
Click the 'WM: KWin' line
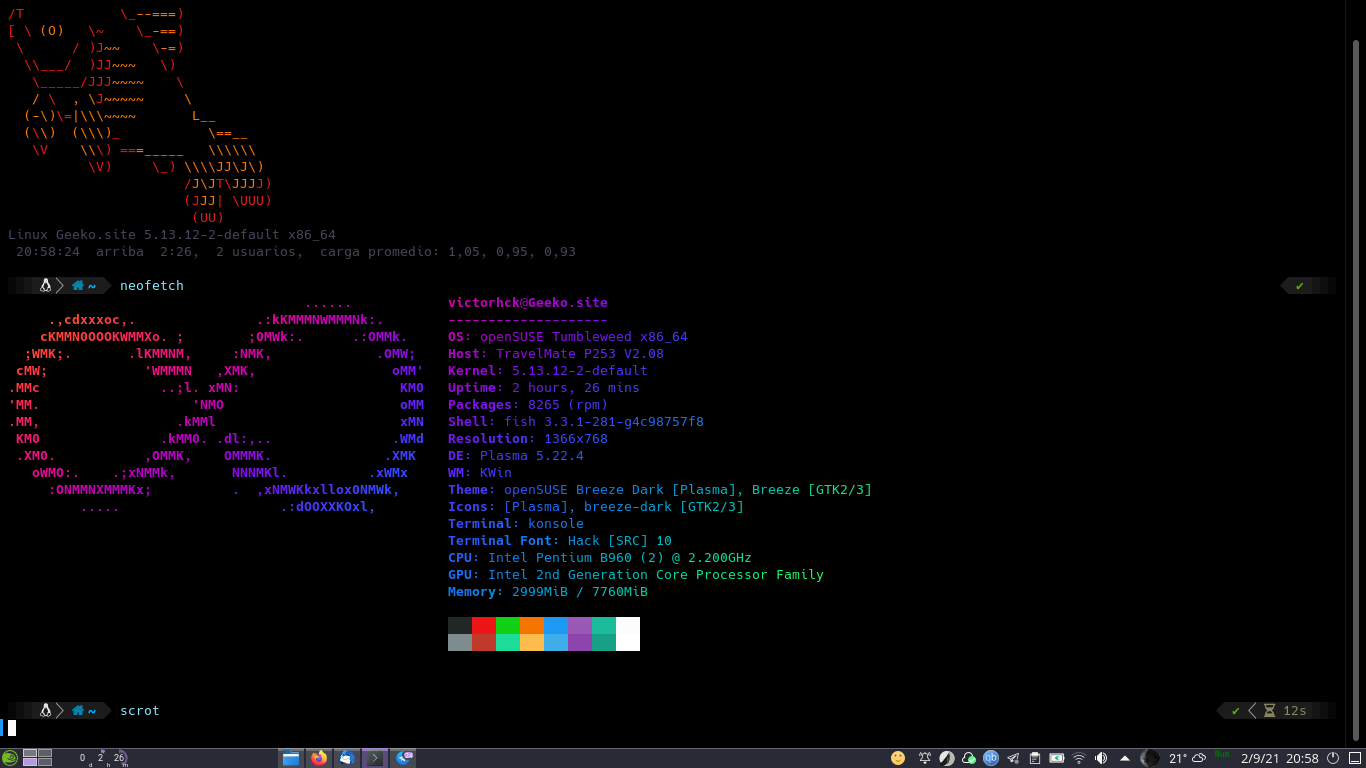click(x=480, y=473)
